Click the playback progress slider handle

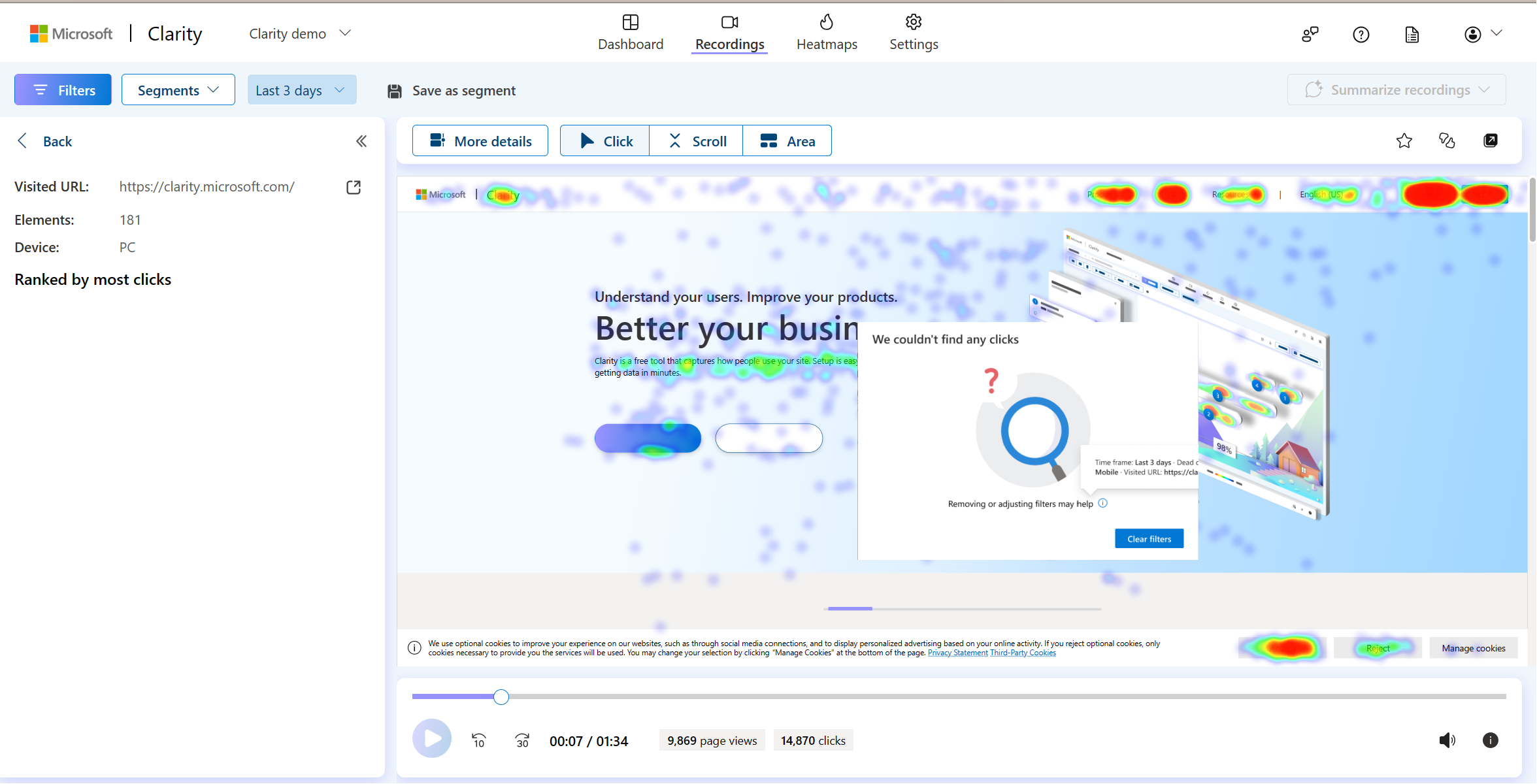(x=501, y=697)
